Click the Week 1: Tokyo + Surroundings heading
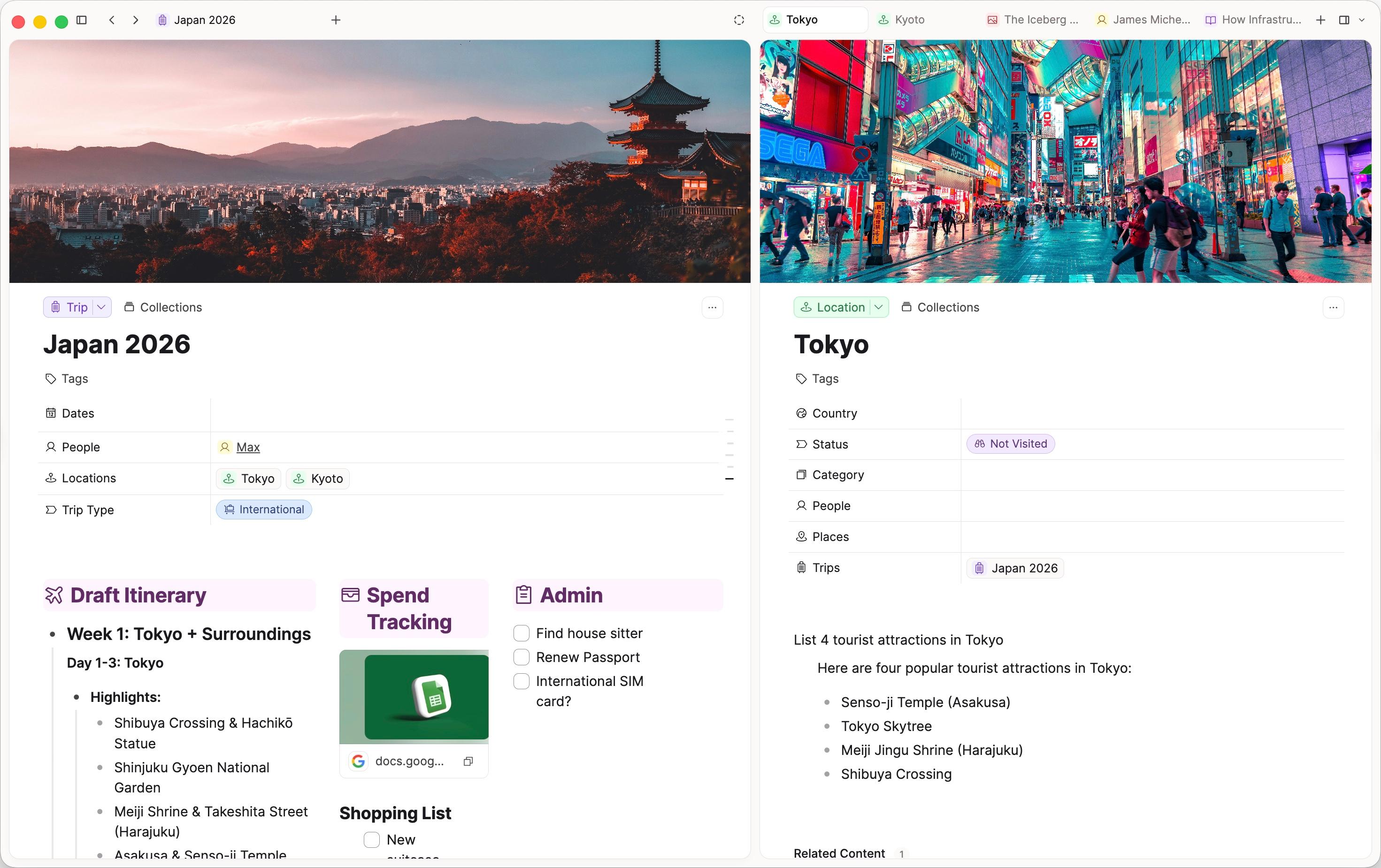The image size is (1381, 868). 189,634
